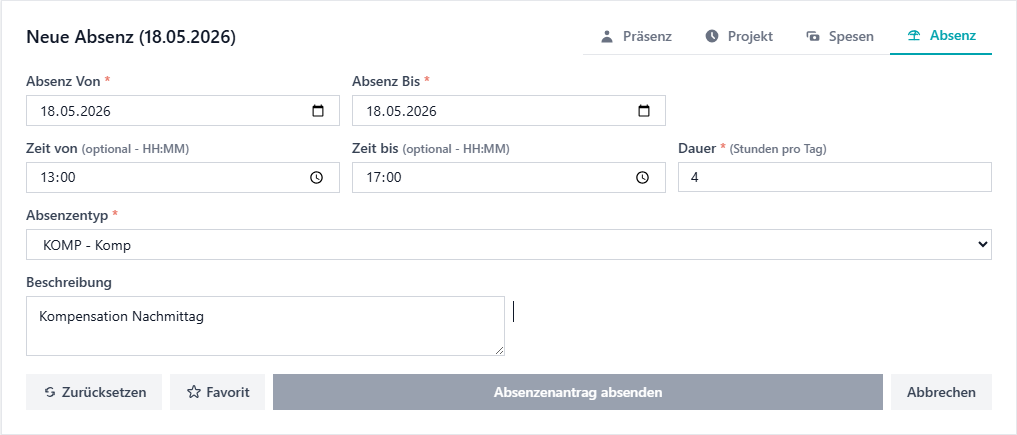
Task: Click the clock icon beside Projekt
Action: 712,36
